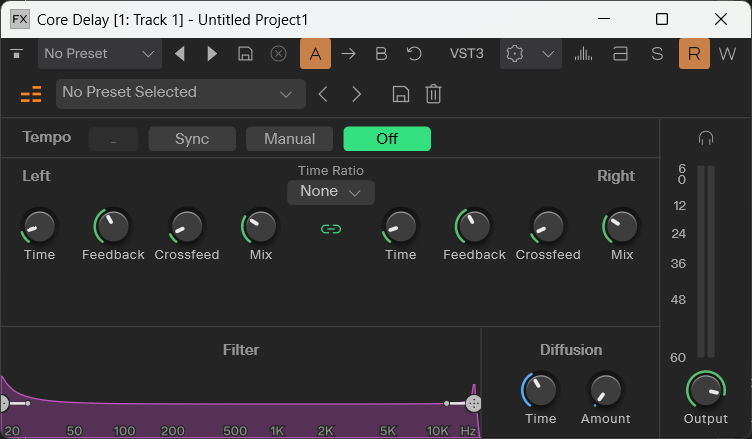Copy A to B with arrow icon
Viewport: 752px width, 439px height.
click(349, 54)
